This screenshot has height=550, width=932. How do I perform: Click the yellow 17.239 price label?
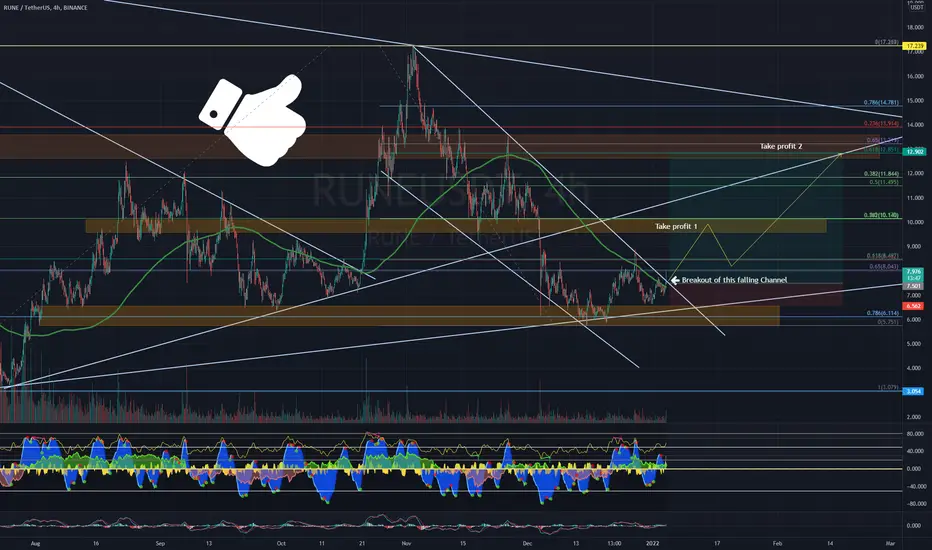pyautogui.click(x=914, y=46)
